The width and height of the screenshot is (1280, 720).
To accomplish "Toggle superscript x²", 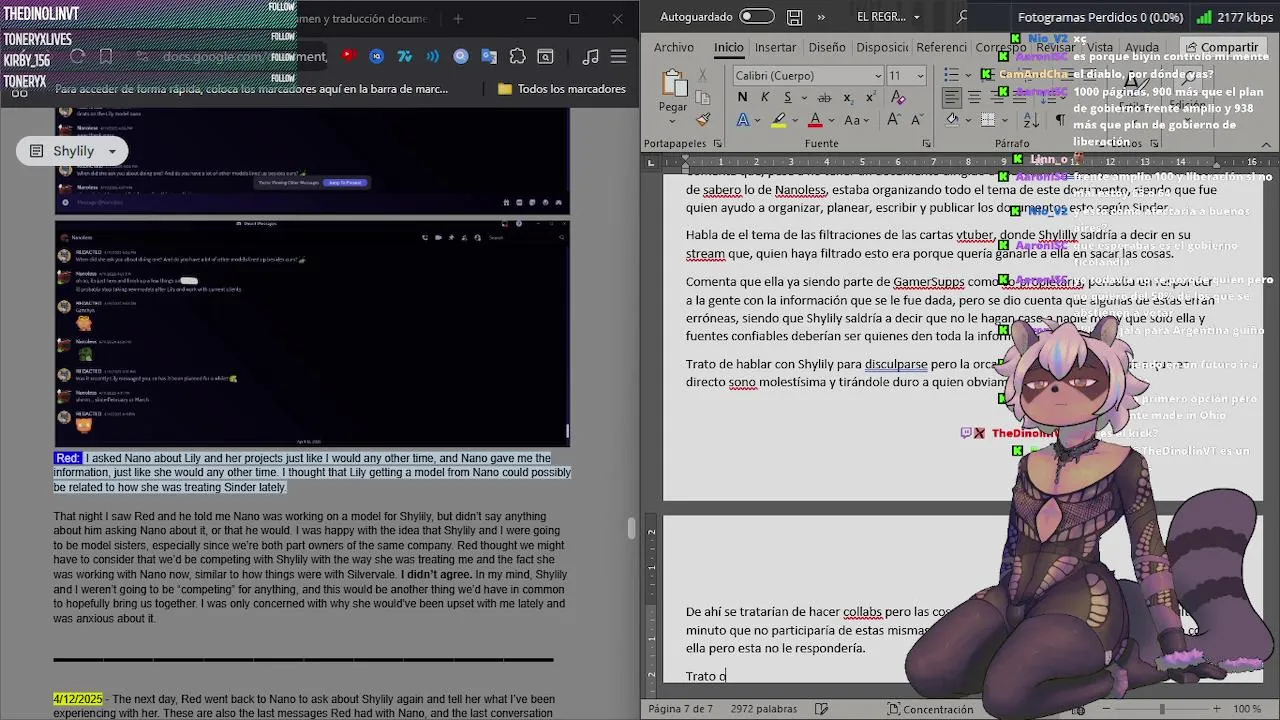I will coord(872,97).
